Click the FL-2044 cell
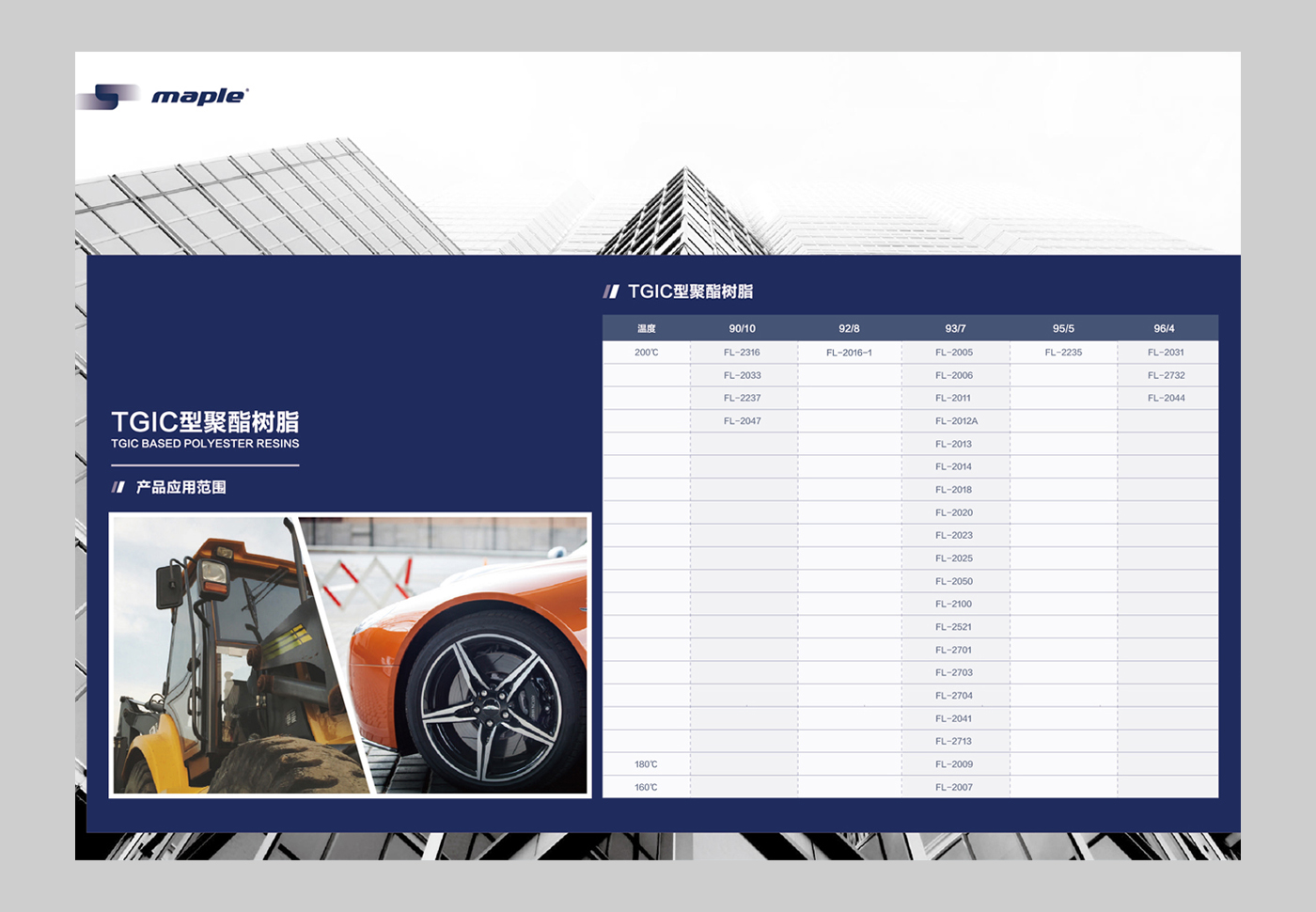Viewport: 1316px width, 912px height. [1166, 398]
